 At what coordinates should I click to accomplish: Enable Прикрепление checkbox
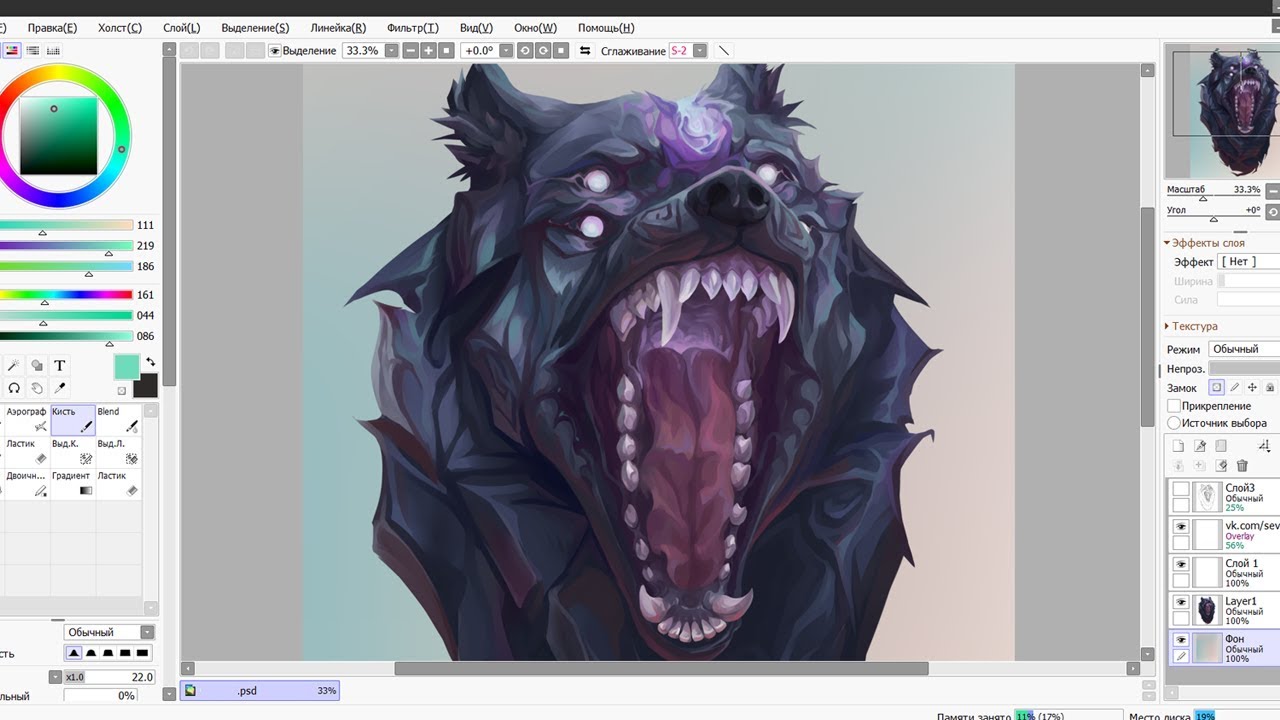(x=1175, y=406)
